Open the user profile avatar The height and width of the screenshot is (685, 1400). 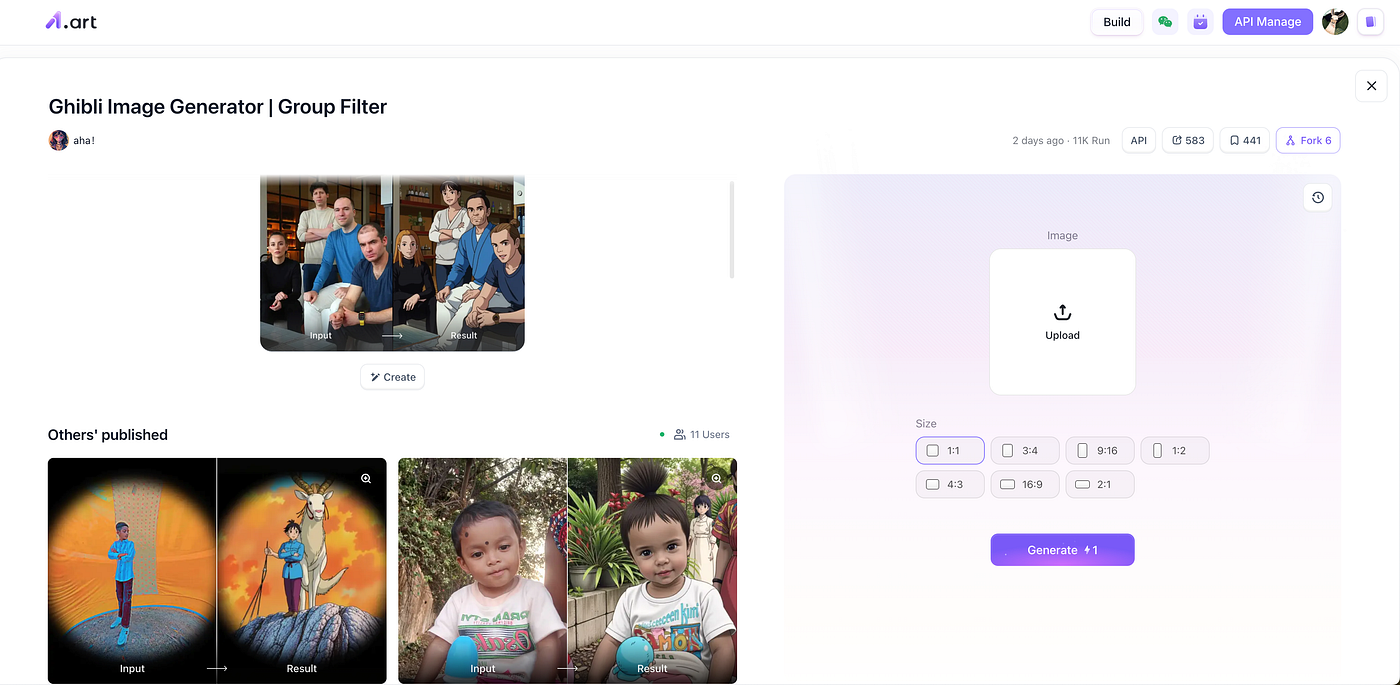coord(1335,22)
